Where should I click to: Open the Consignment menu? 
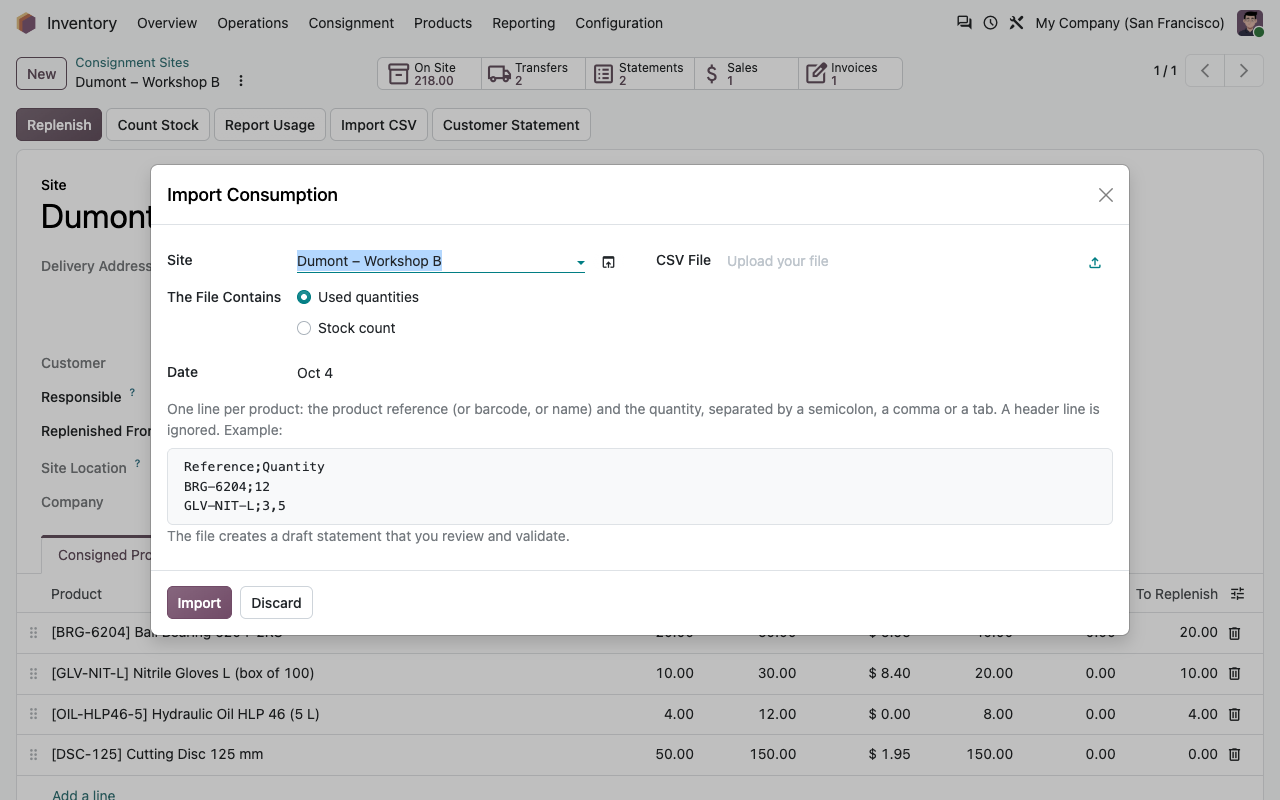351,23
